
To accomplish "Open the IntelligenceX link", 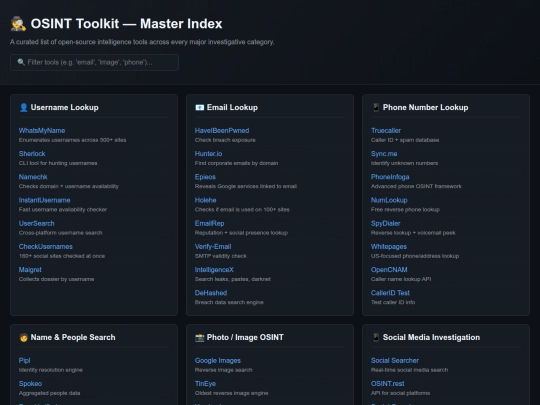I will pyautogui.click(x=214, y=270).
